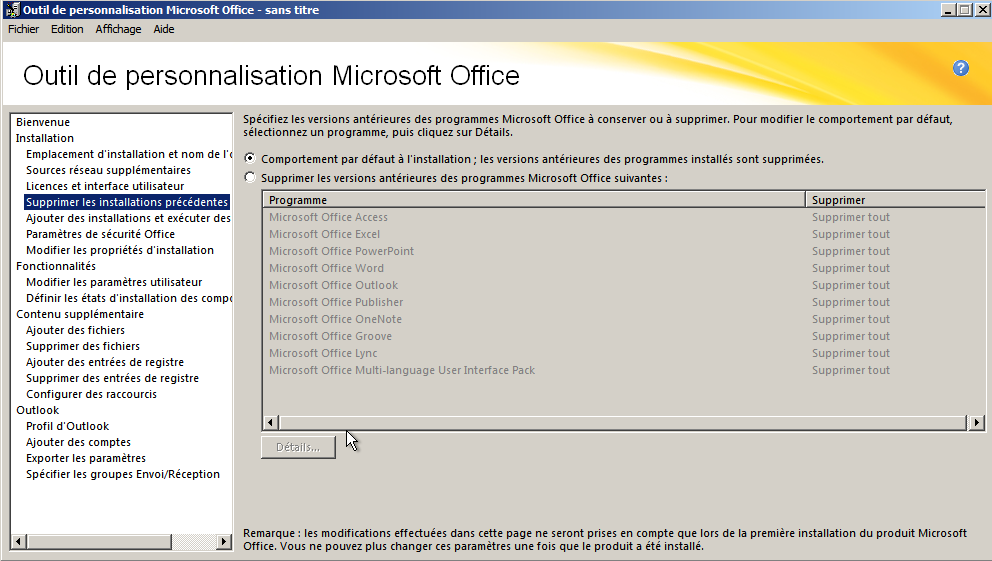Open 'Définir les états d'installation' page
Screen dimensions: 992x561
(x=128, y=298)
